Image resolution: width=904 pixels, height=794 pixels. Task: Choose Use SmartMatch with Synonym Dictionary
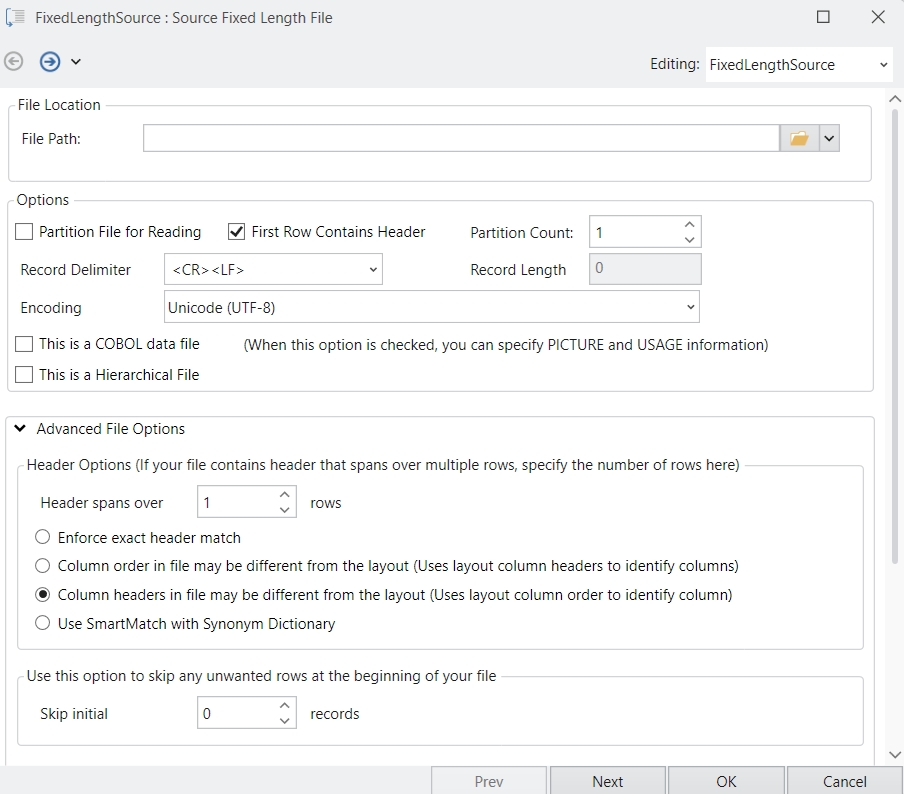(43, 623)
